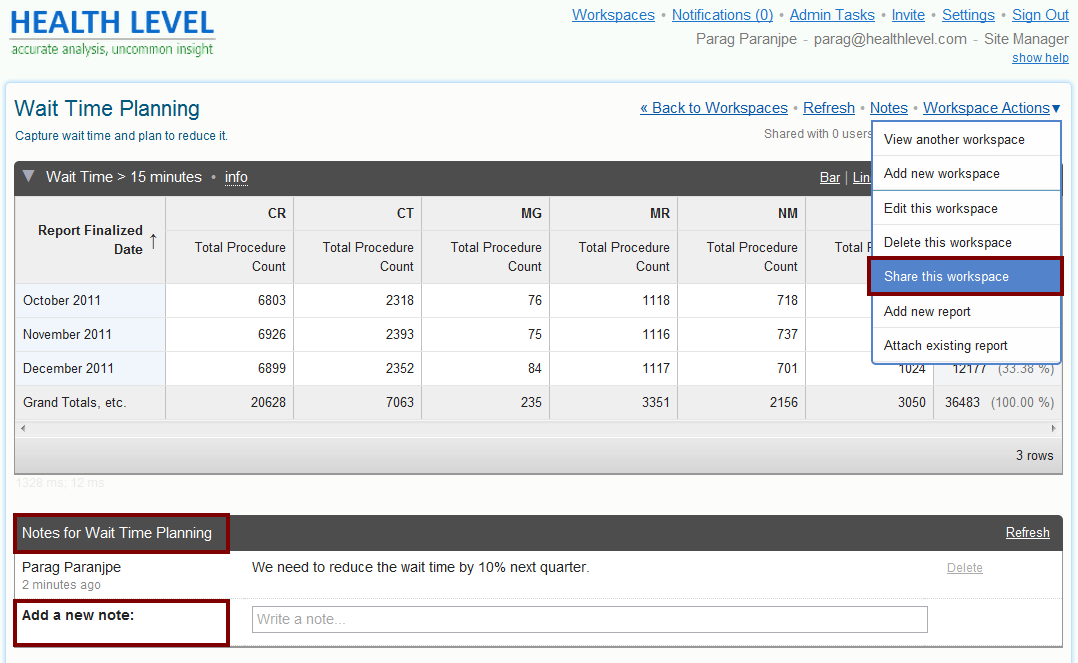This screenshot has height=663, width=1078.
Task: Refresh the notes section
Action: (1027, 533)
